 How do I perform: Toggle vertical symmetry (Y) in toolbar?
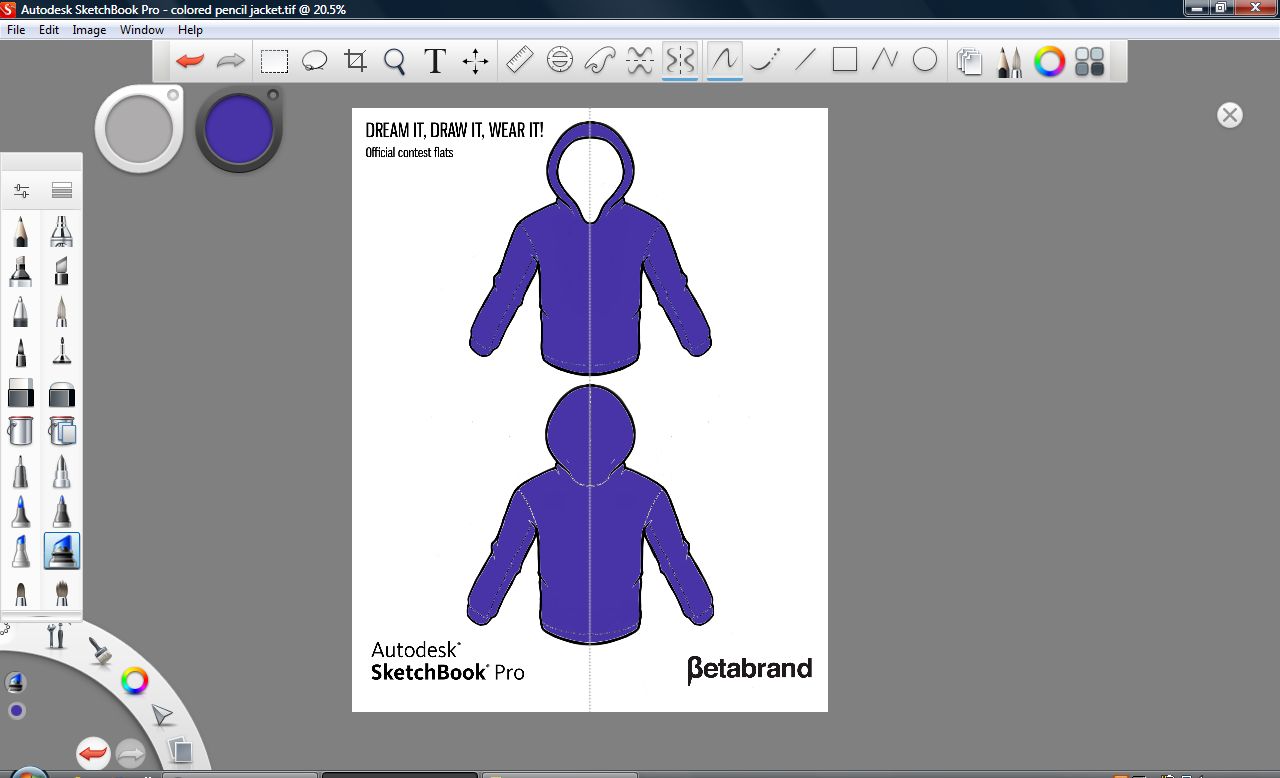pos(680,61)
